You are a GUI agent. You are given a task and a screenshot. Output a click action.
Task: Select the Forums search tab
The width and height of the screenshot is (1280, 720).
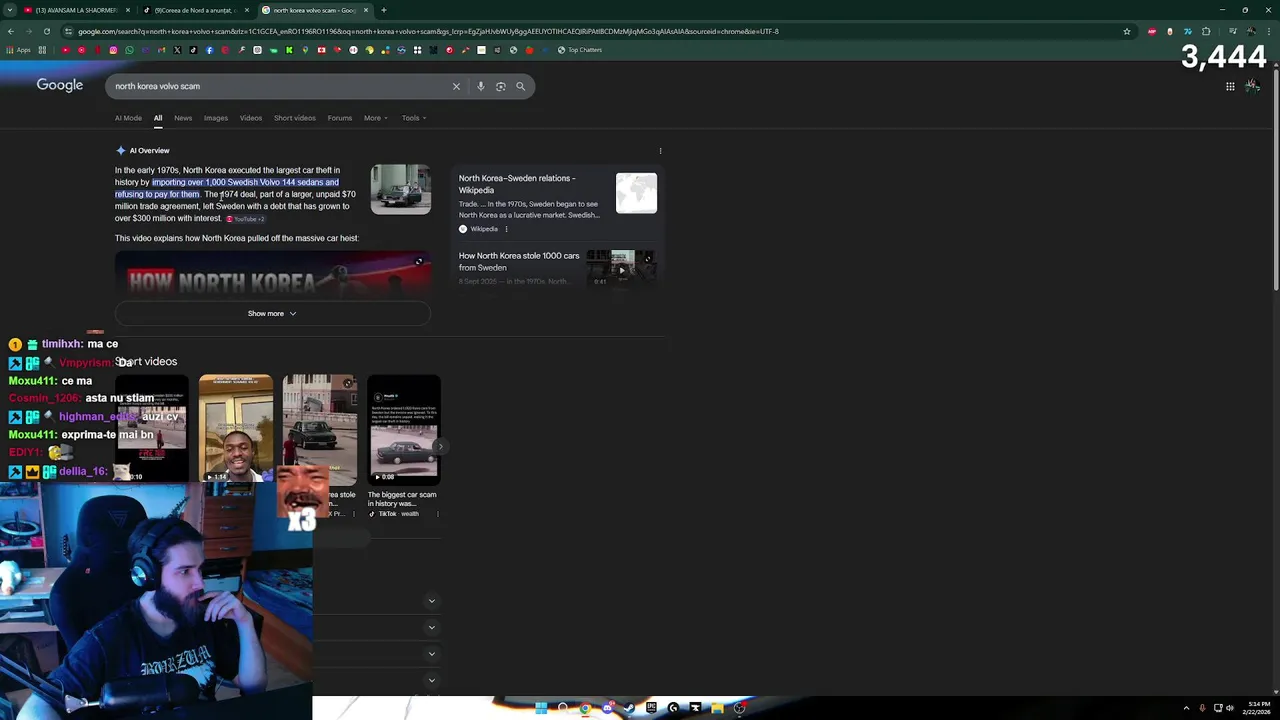pos(340,118)
